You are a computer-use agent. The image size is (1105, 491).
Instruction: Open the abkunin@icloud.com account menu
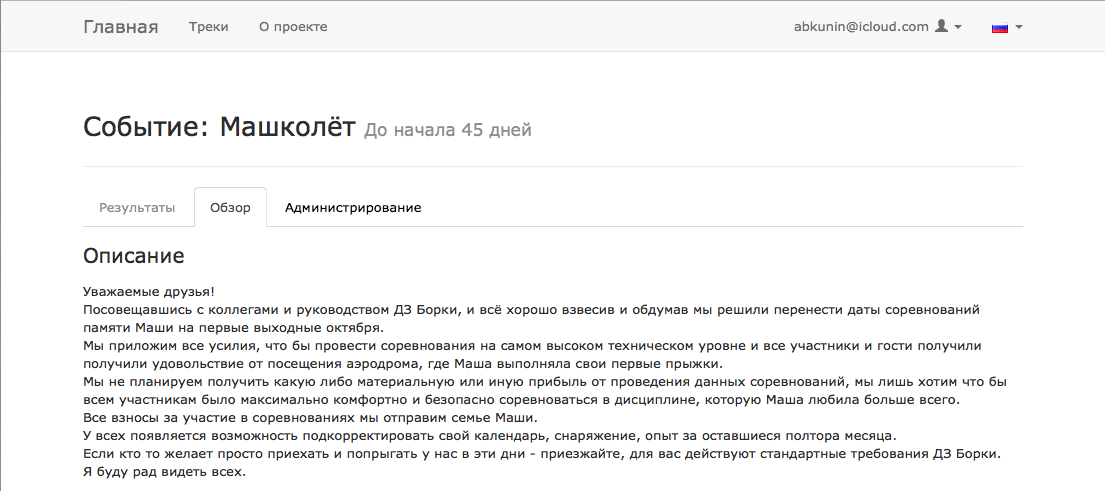point(878,27)
